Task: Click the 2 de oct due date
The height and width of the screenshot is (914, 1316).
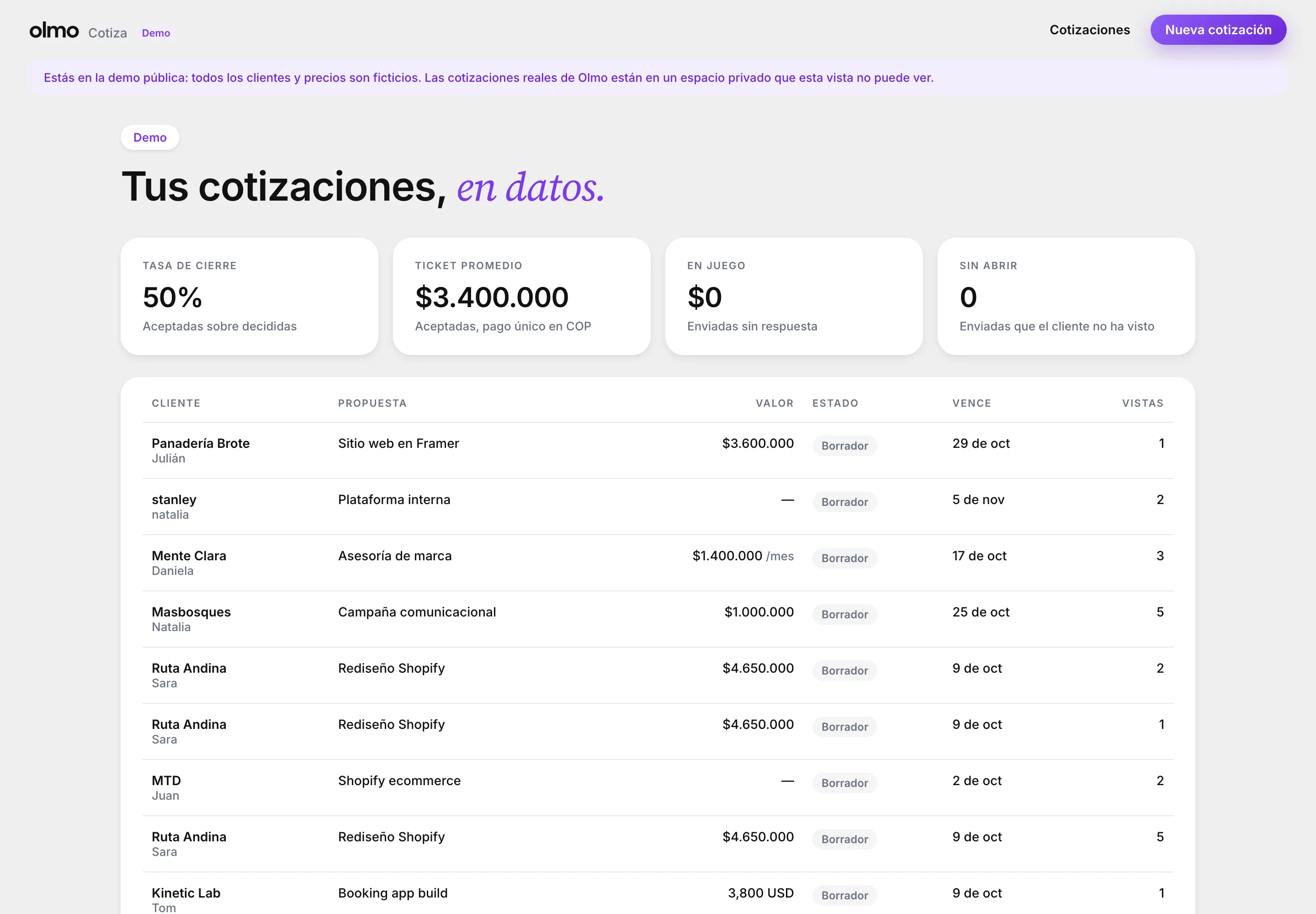Action: point(977,781)
